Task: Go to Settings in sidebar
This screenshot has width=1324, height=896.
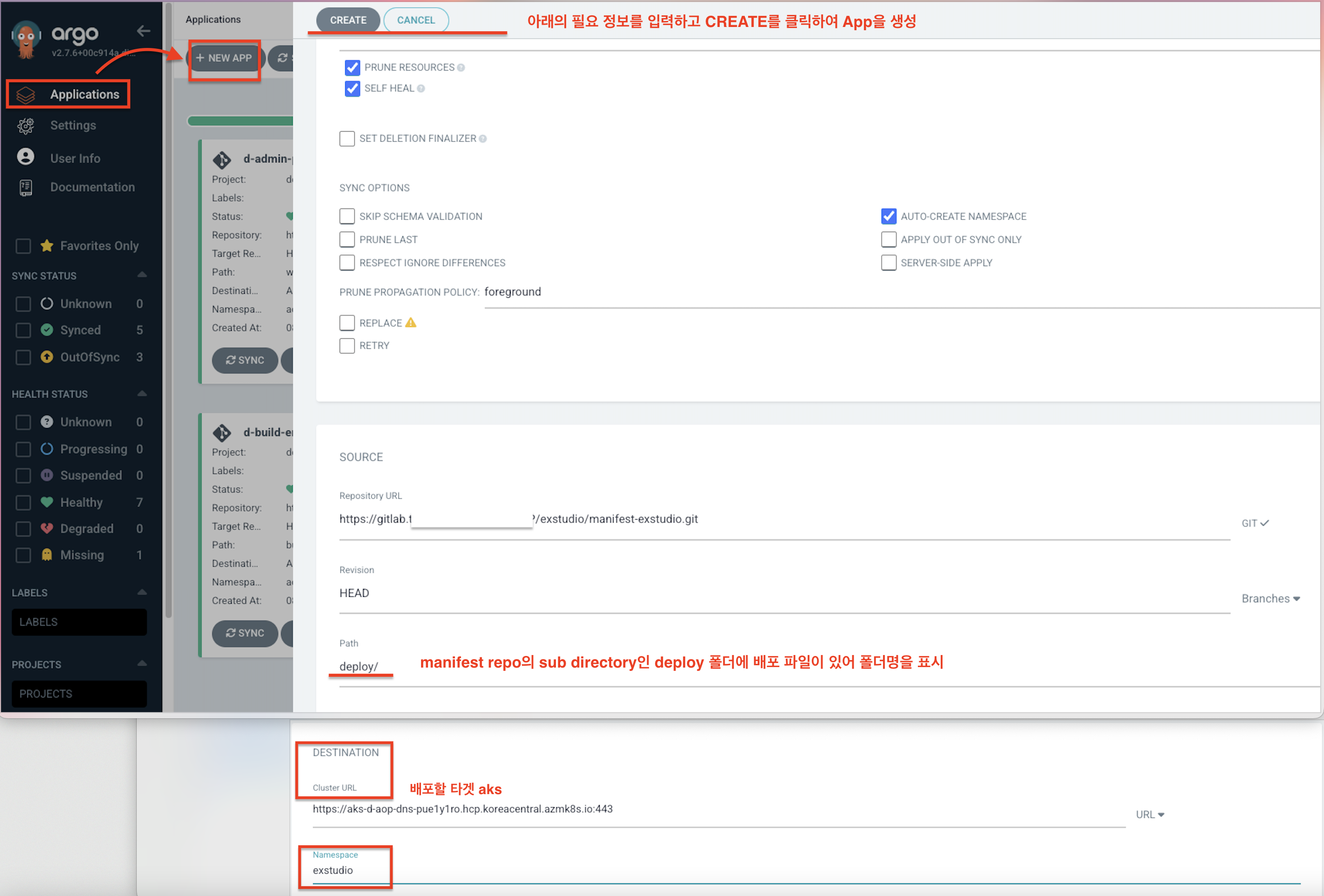Action: [73, 125]
